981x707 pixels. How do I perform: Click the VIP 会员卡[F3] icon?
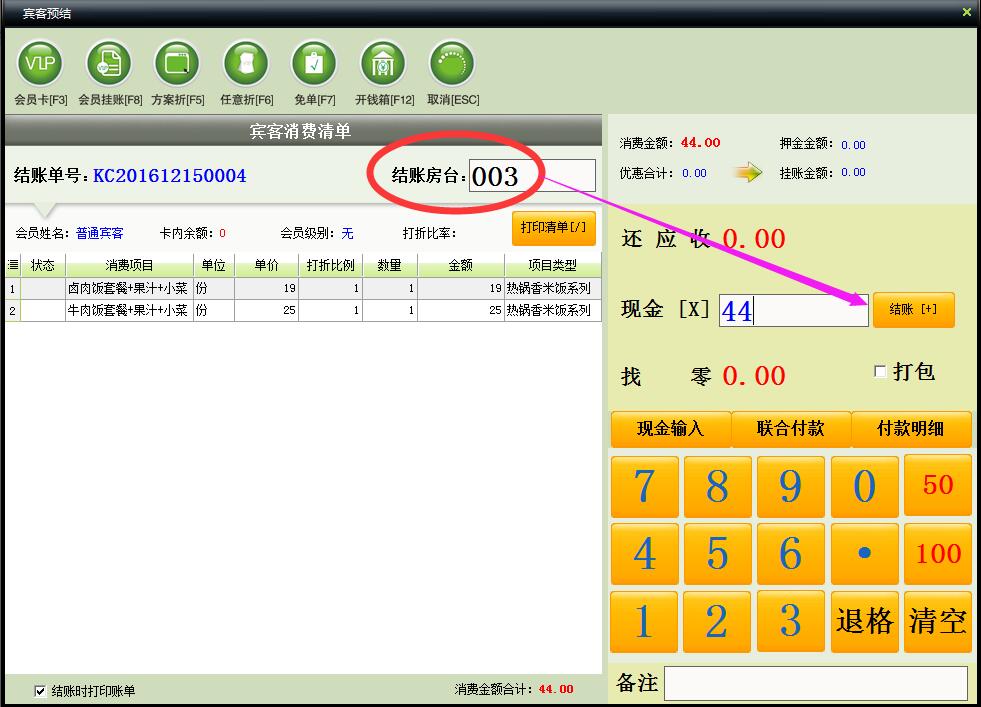point(40,65)
